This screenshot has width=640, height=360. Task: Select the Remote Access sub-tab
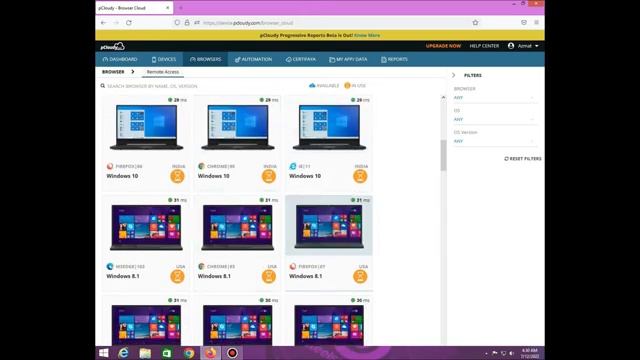tap(163, 72)
